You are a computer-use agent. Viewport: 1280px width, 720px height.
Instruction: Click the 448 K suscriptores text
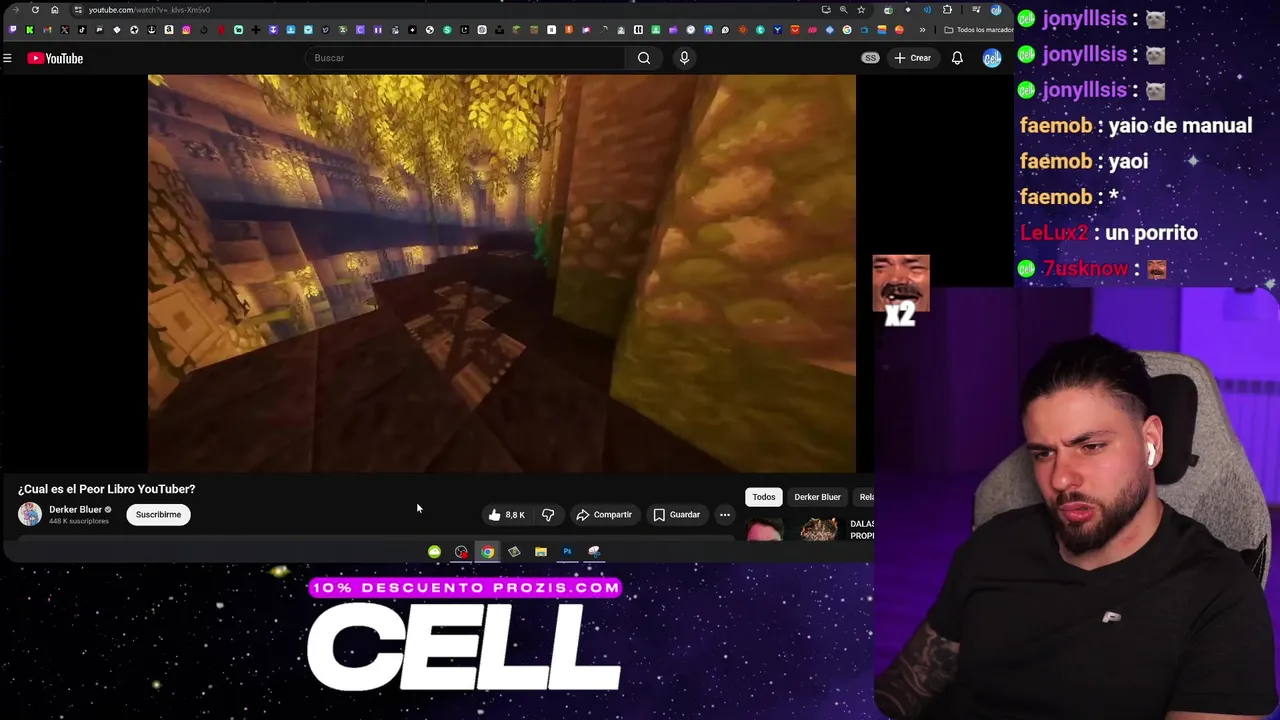pyautogui.click(x=79, y=521)
